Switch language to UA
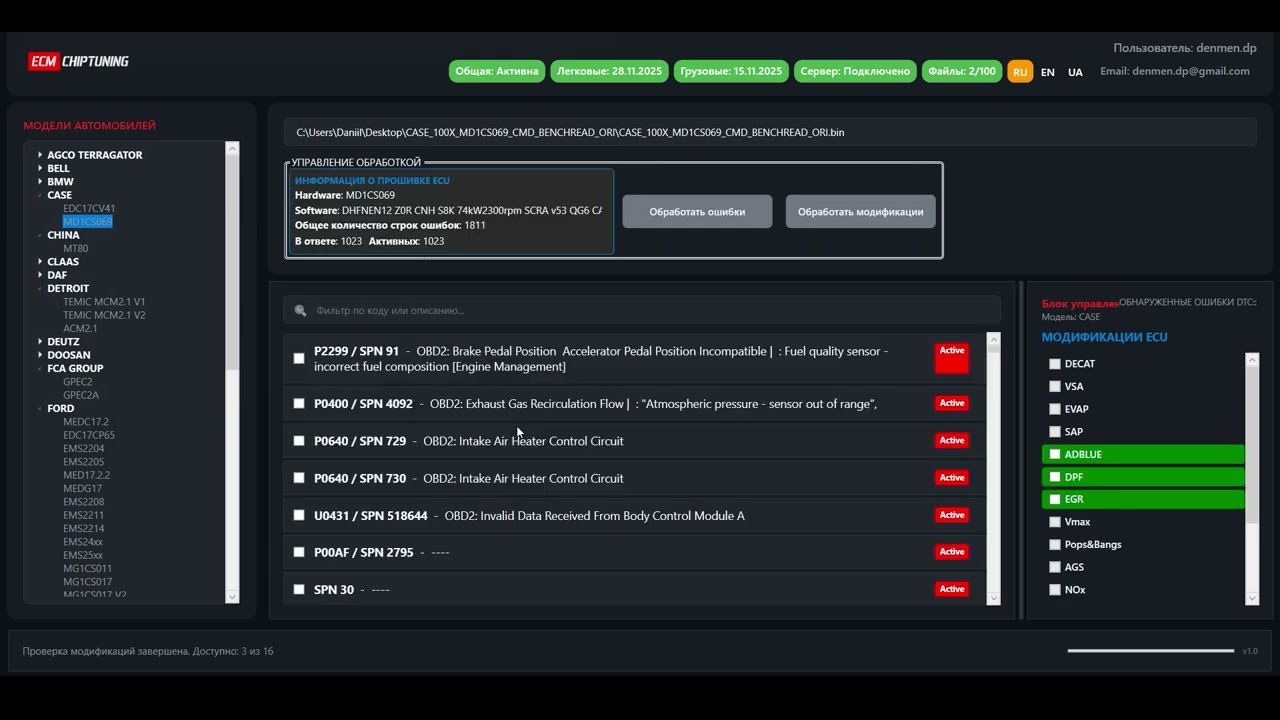Viewport: 1280px width, 720px height. pos(1075,72)
